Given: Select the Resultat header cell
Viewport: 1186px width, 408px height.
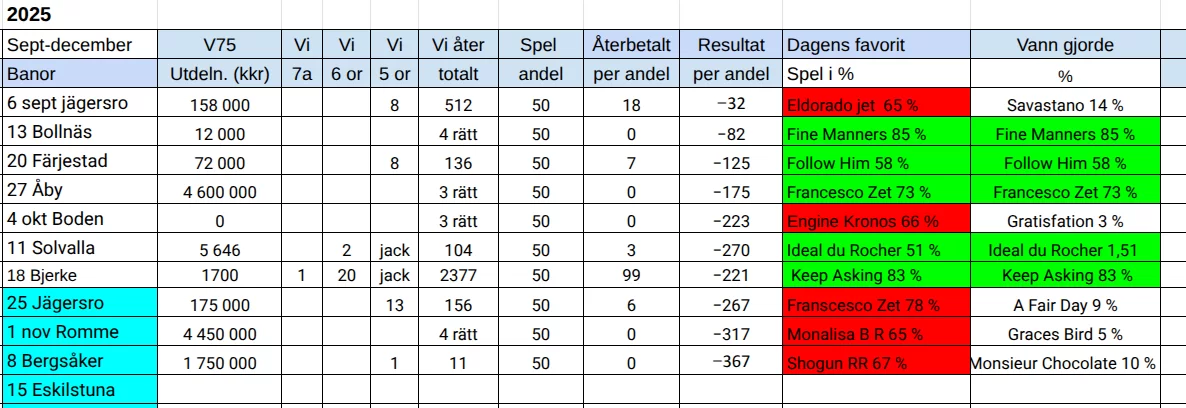Looking at the screenshot, I should (x=731, y=45).
